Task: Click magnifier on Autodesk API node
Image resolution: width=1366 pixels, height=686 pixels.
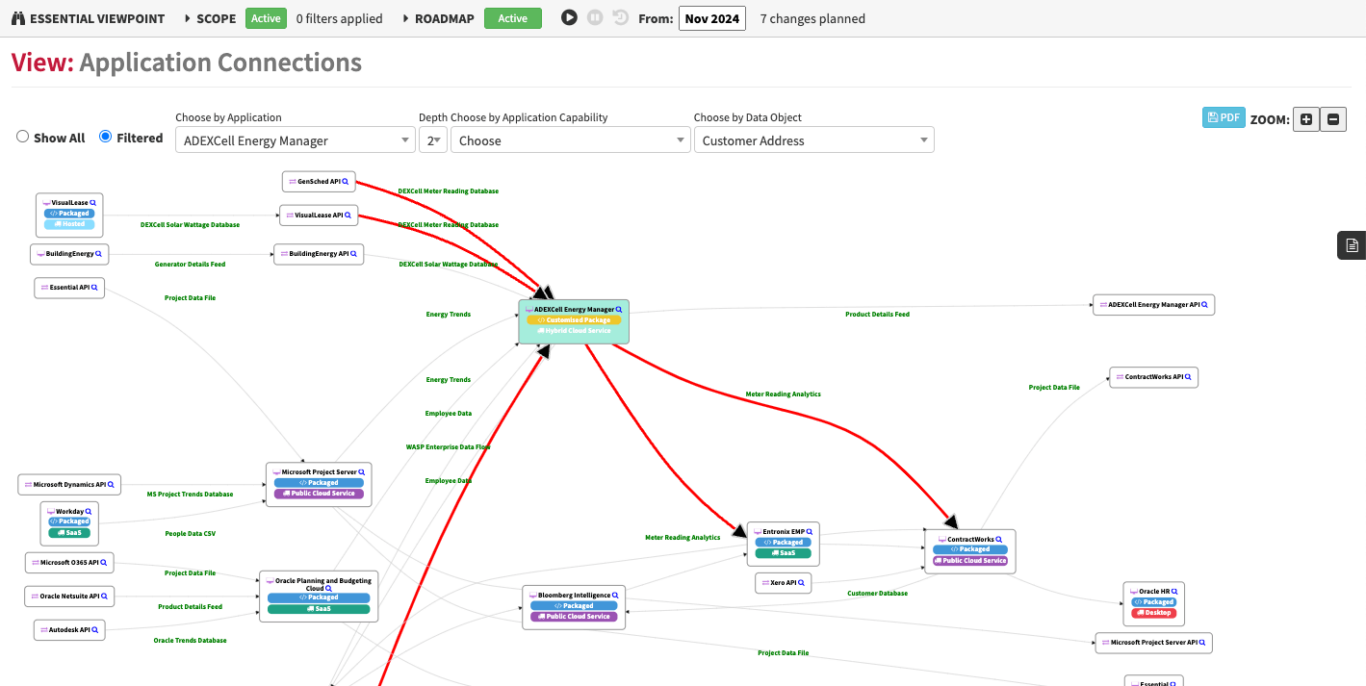Action: pos(95,630)
